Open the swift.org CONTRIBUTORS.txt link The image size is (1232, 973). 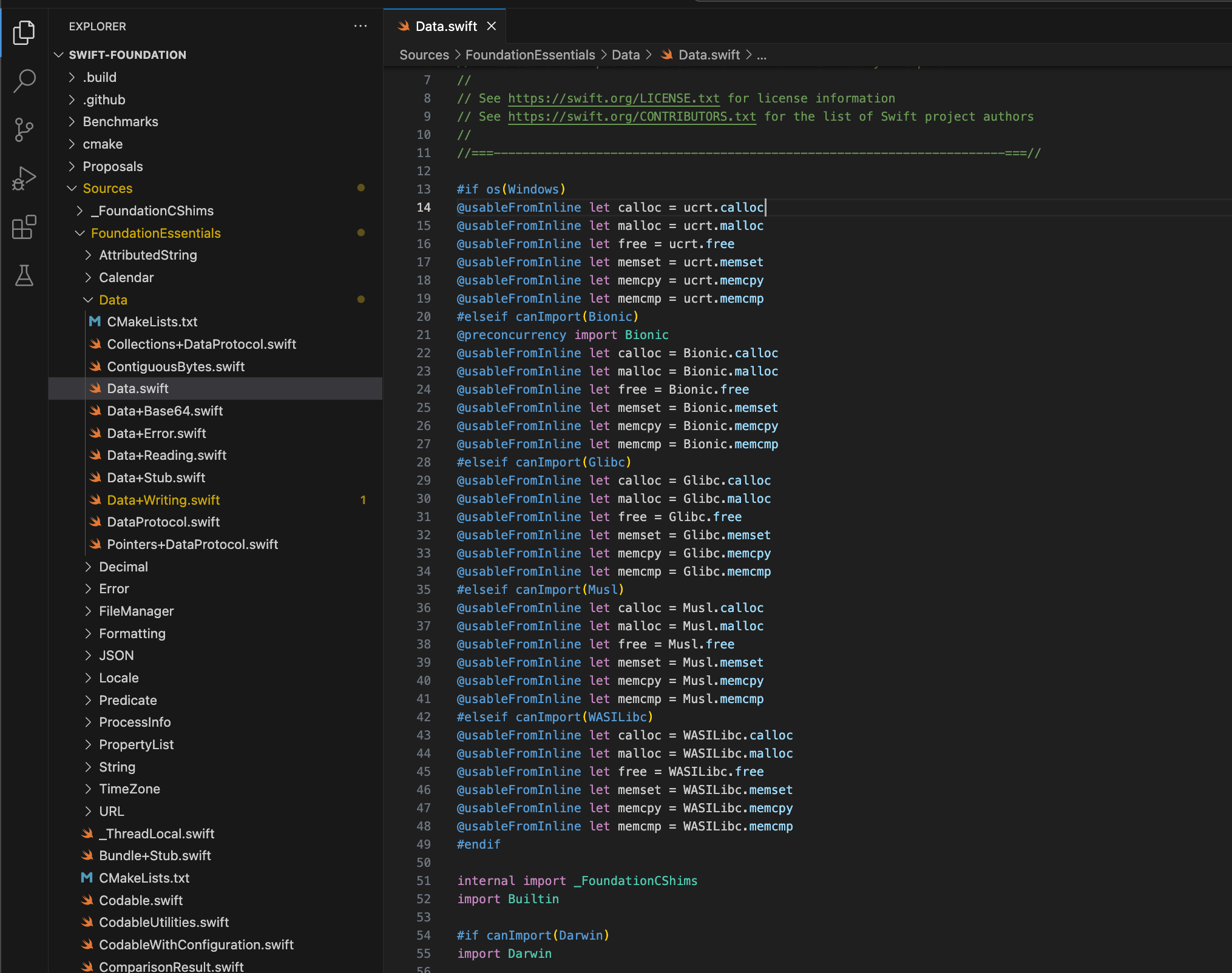[631, 116]
